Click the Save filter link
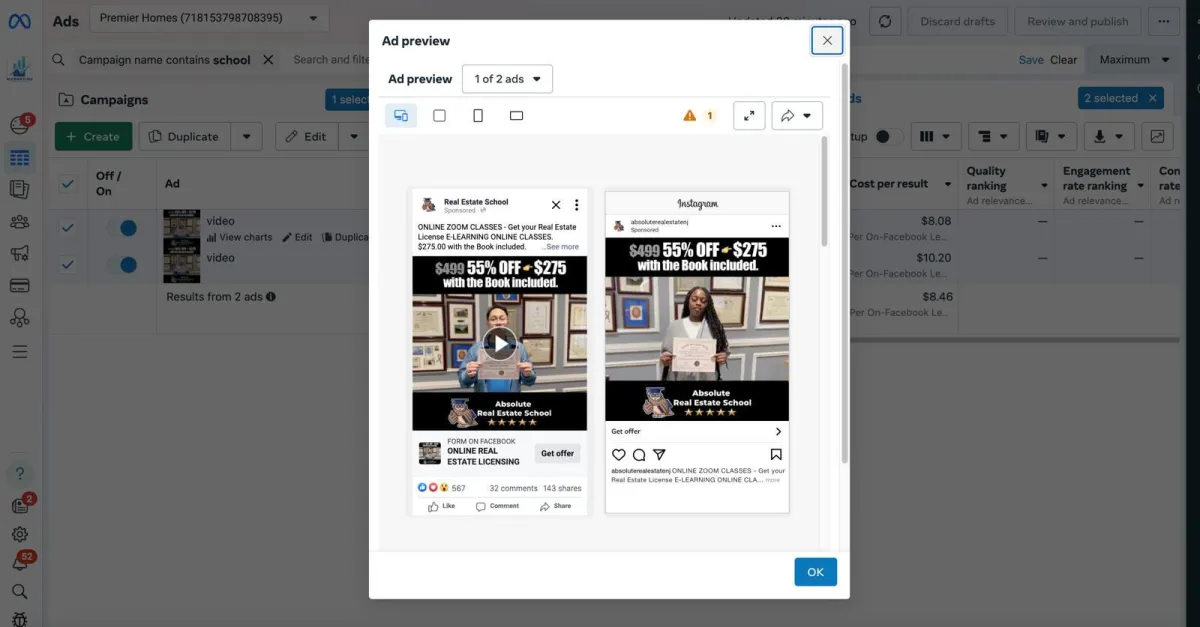Viewport: 1200px width, 627px height. [x=1031, y=60]
